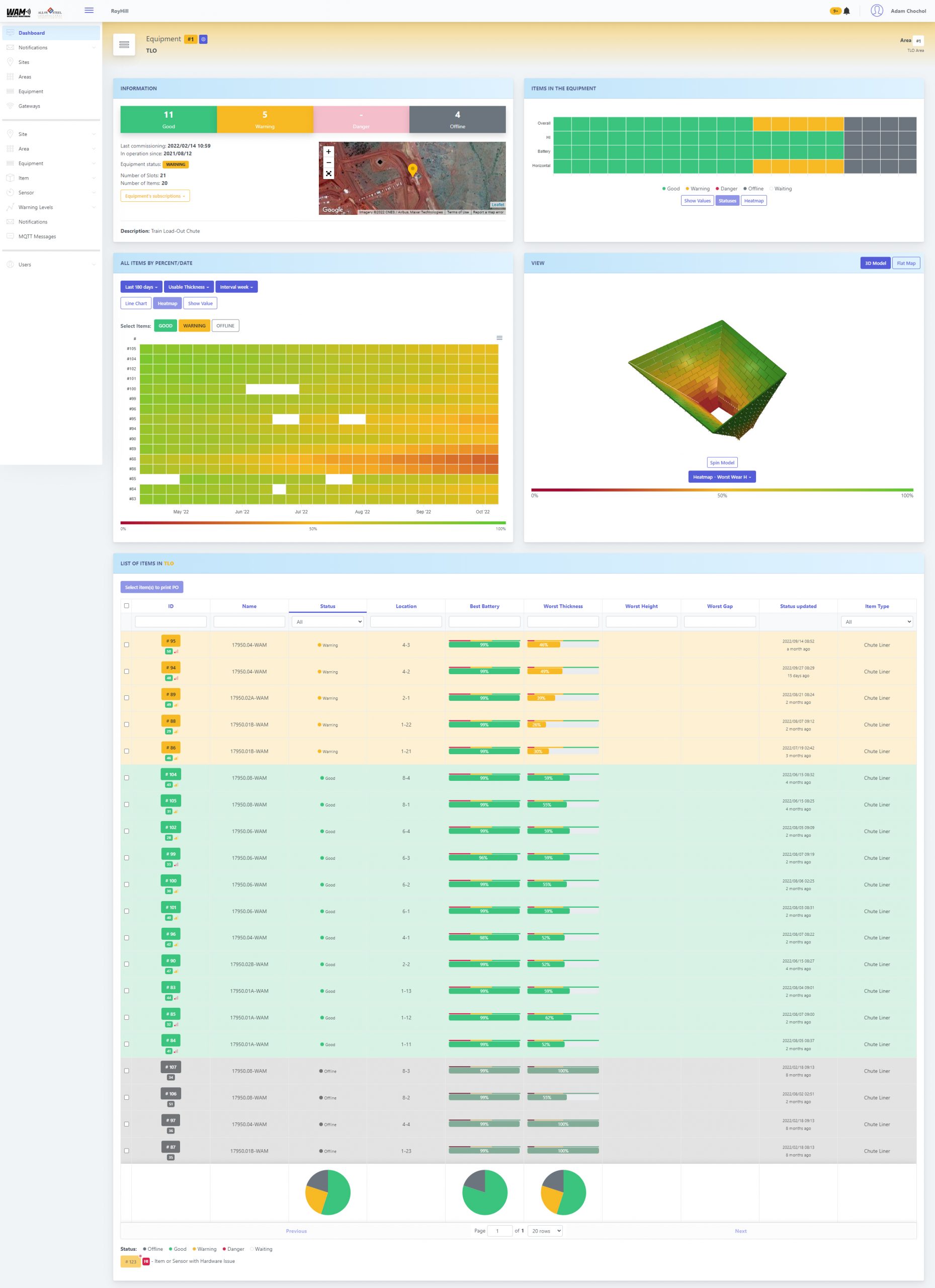Click the Spin Model button
The image size is (935, 1288).
pos(722,462)
